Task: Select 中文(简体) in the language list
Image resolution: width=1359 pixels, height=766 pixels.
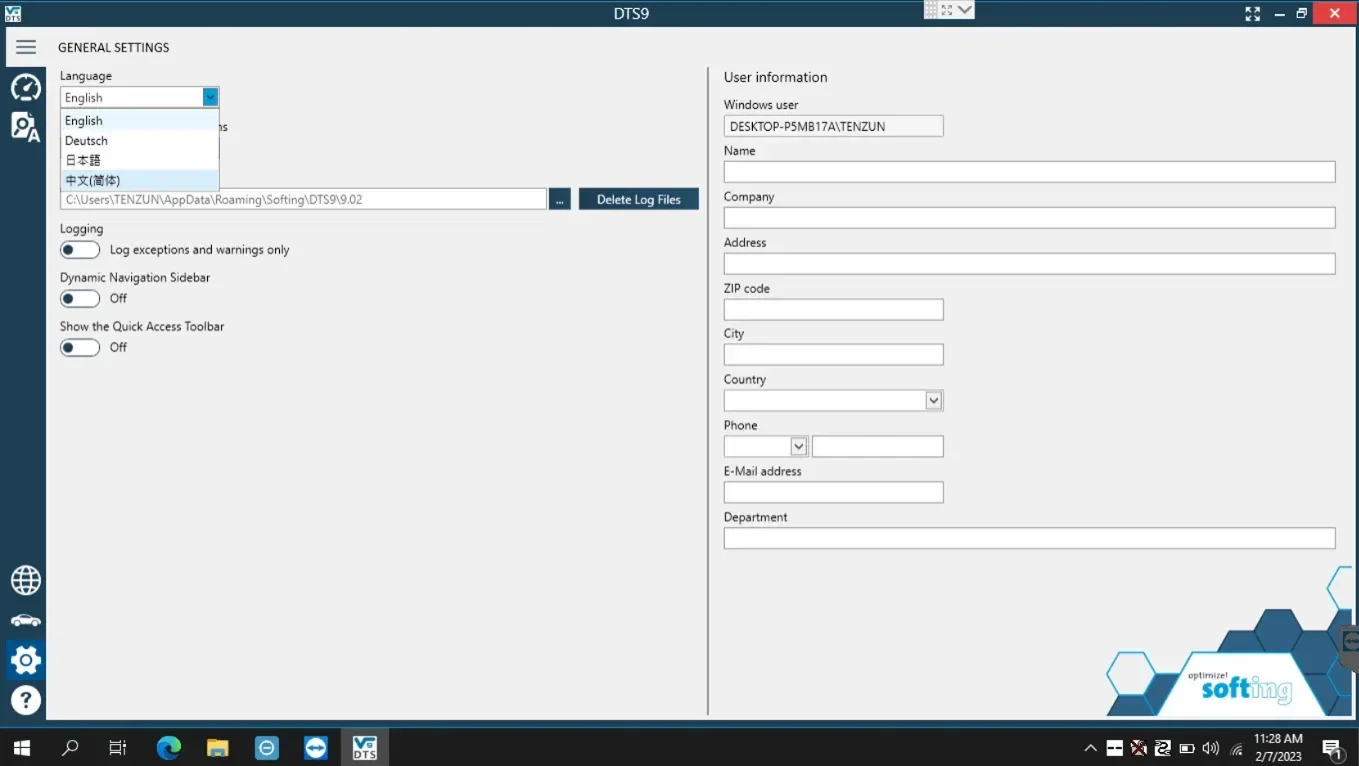Action: (x=140, y=180)
